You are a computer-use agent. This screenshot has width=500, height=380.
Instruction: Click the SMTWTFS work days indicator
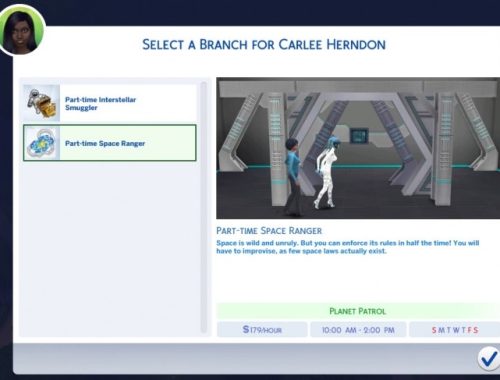455,330
